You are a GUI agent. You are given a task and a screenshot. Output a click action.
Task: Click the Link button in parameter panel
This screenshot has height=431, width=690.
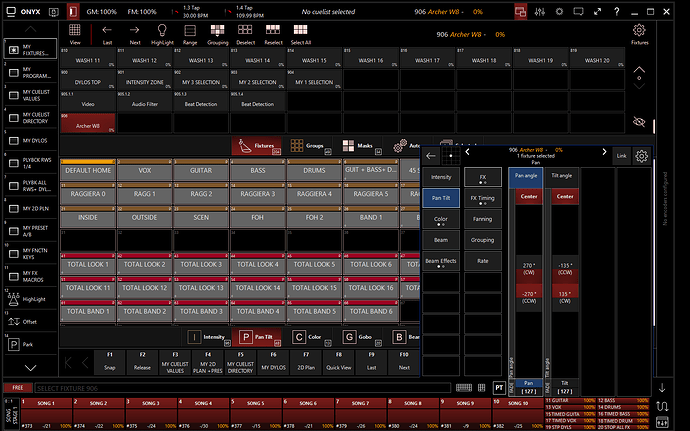[x=621, y=156]
